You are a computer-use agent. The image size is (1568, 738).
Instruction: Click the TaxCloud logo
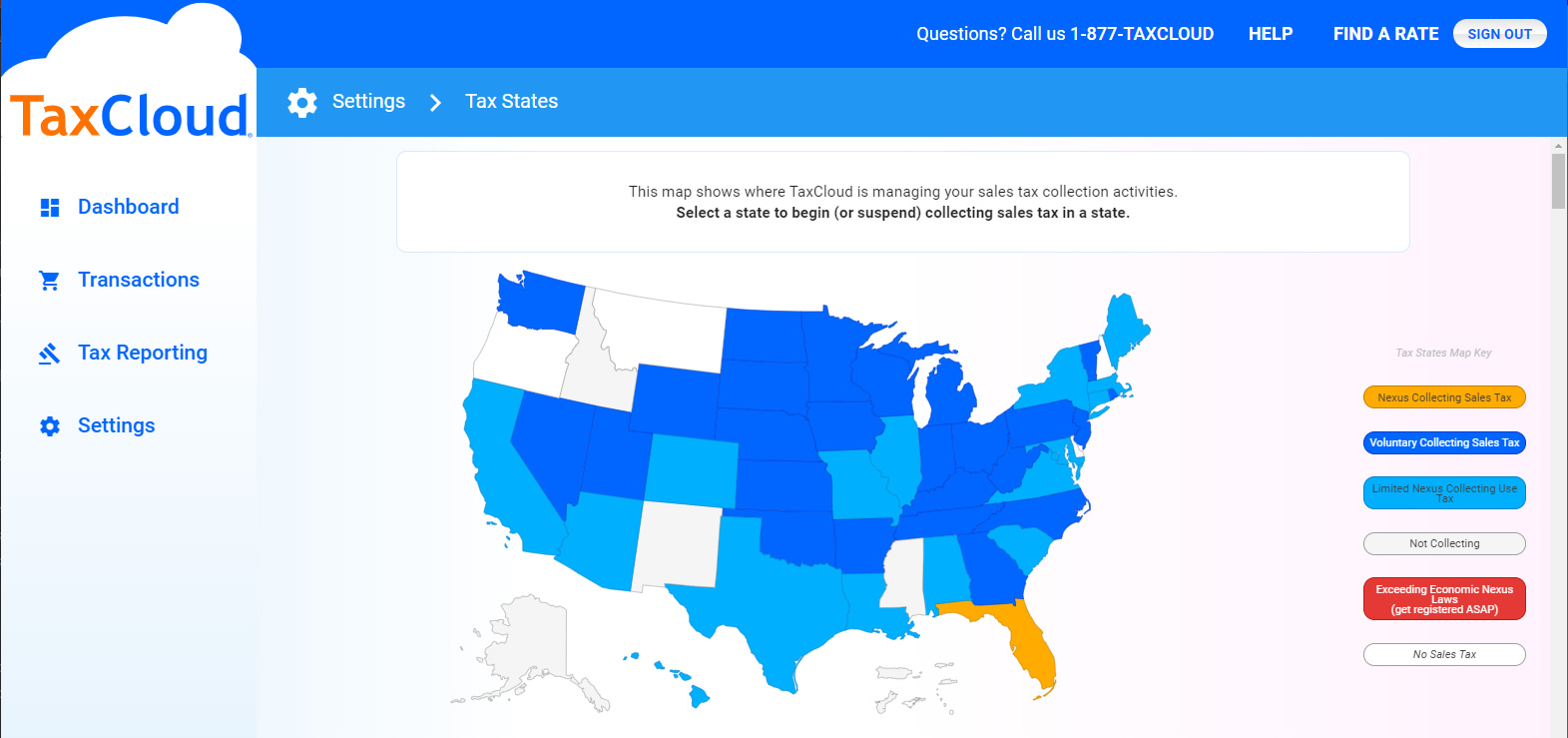[129, 116]
